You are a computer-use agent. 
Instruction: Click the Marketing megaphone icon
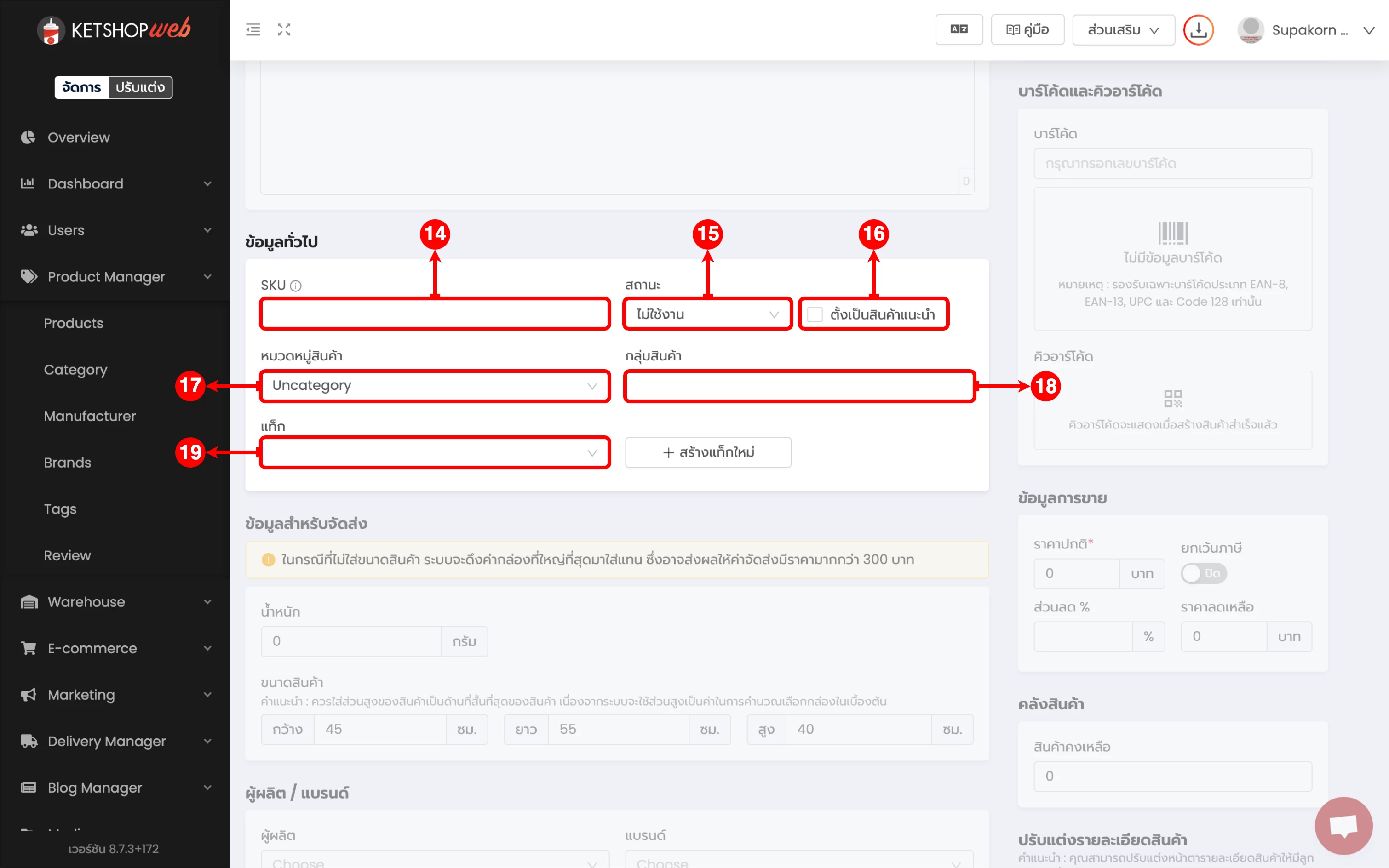29,695
